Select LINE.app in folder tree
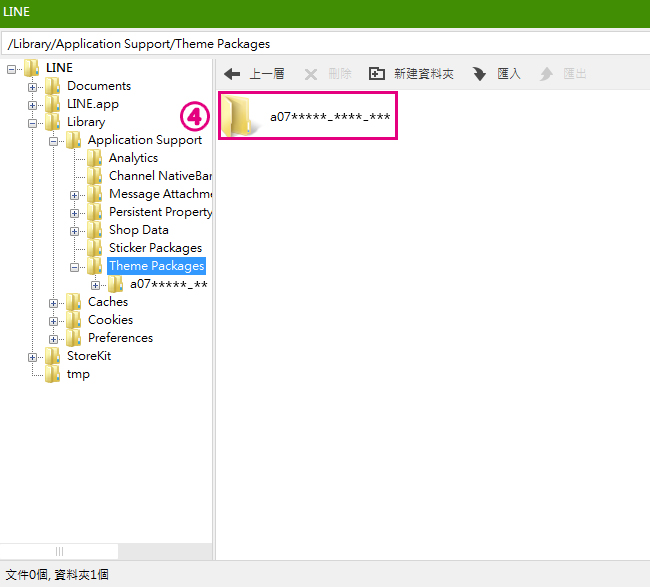Screen dimensions: 650x587 [x=93, y=104]
